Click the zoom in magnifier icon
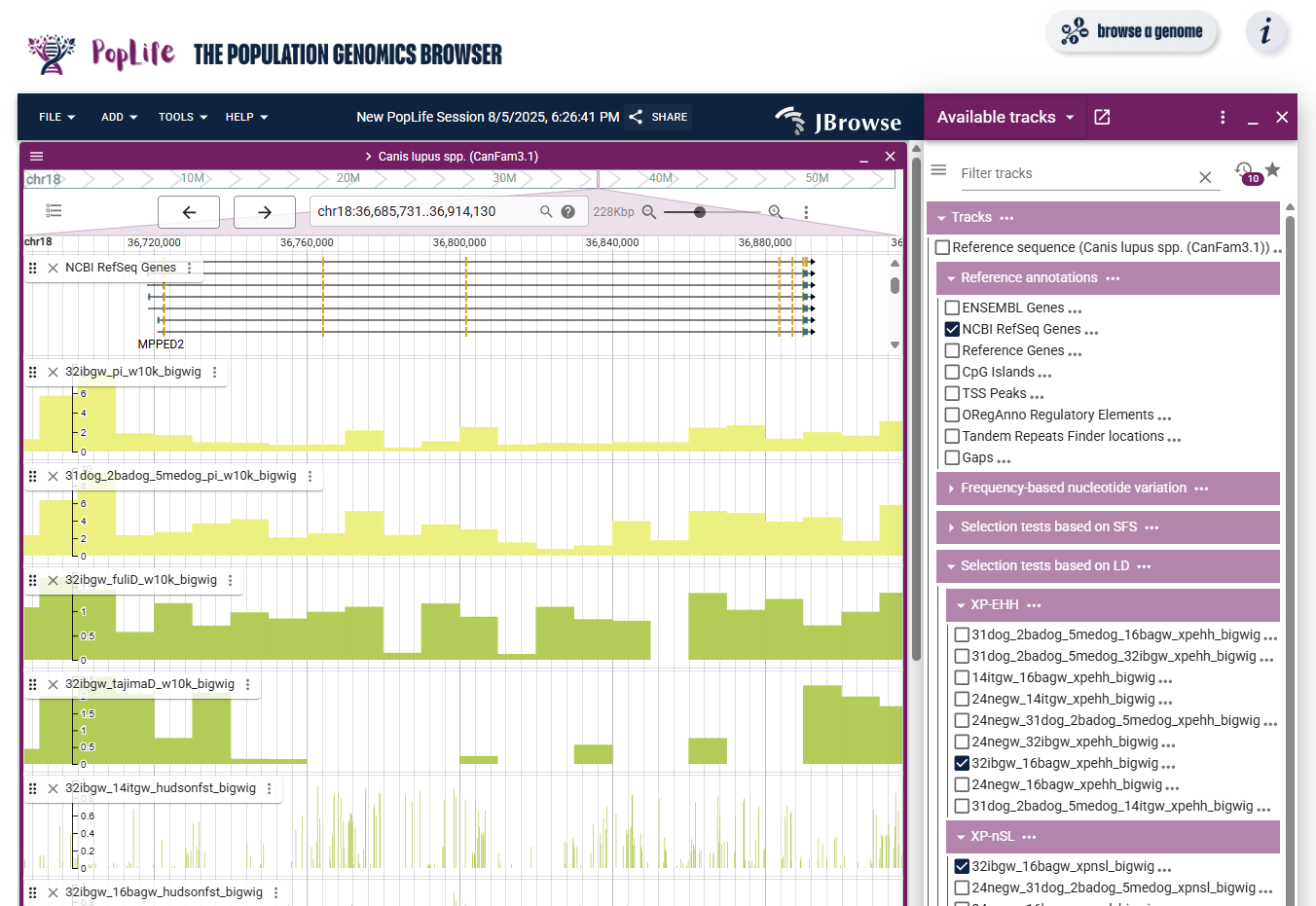Viewport: 1316px width, 906px height. pyautogui.click(x=775, y=212)
